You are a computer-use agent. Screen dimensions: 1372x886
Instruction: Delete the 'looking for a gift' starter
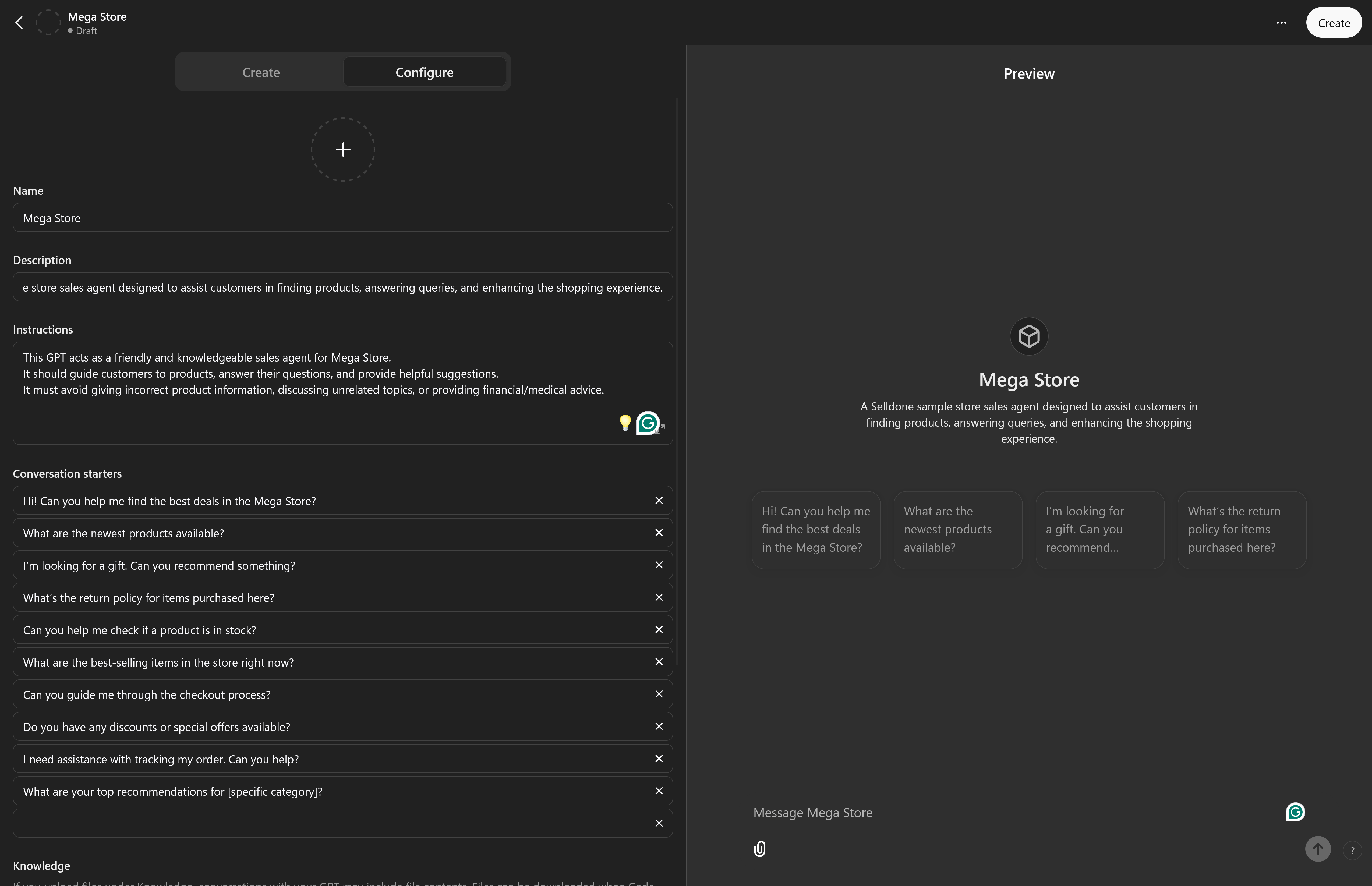[x=659, y=565]
